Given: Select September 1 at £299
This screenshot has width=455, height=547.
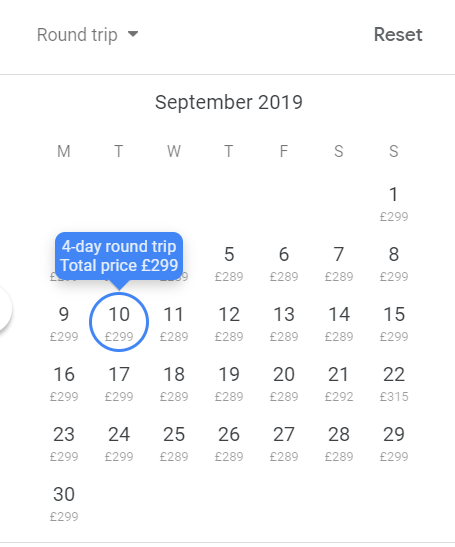Looking at the screenshot, I should (x=394, y=202).
